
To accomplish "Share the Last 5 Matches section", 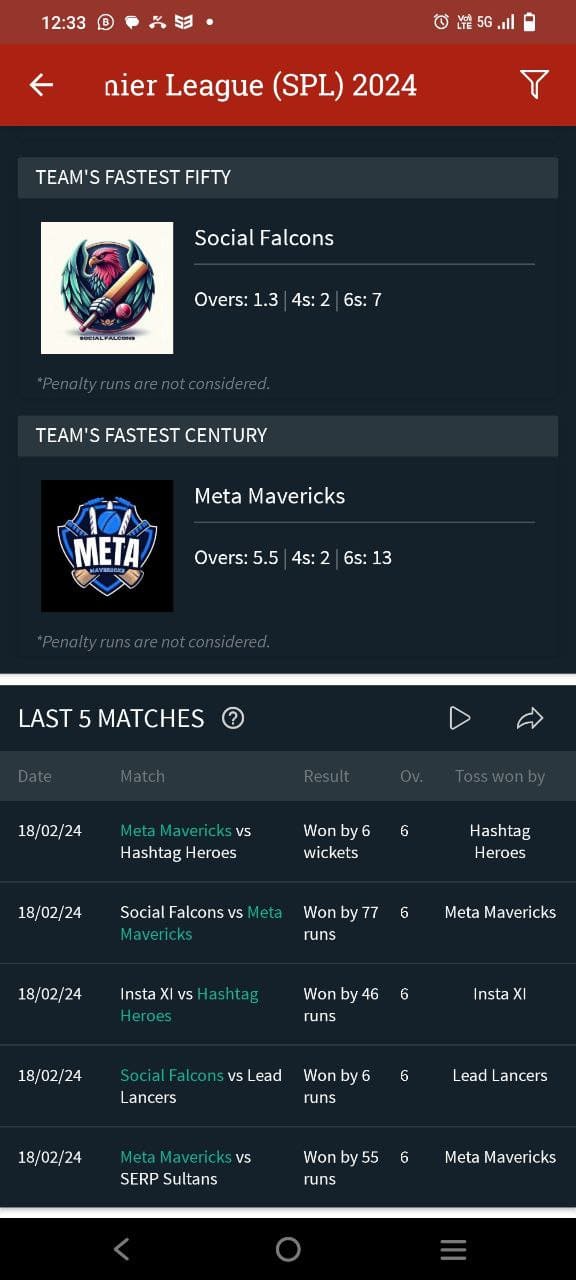I will pos(529,718).
